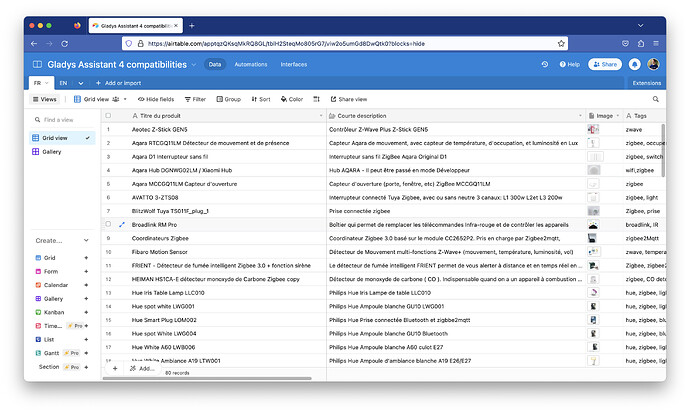Open Group options
This screenshot has height=412, width=690.
pyautogui.click(x=228, y=99)
